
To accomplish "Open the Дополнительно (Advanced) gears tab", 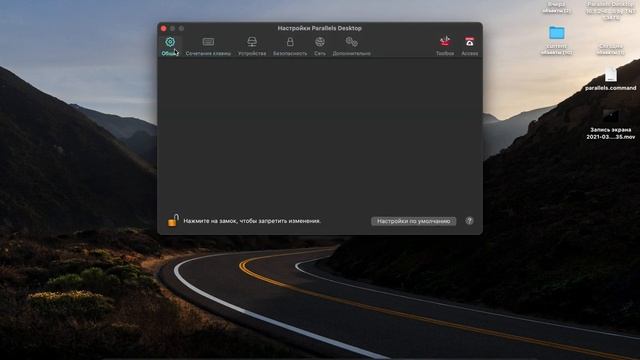I will coord(351,46).
